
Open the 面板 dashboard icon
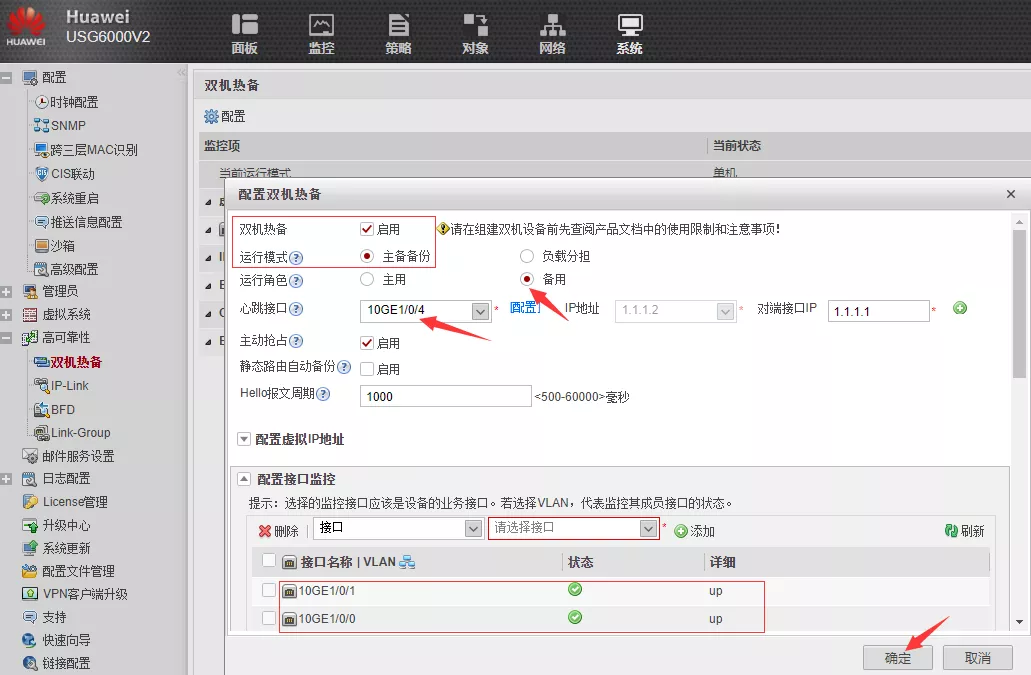click(x=244, y=26)
